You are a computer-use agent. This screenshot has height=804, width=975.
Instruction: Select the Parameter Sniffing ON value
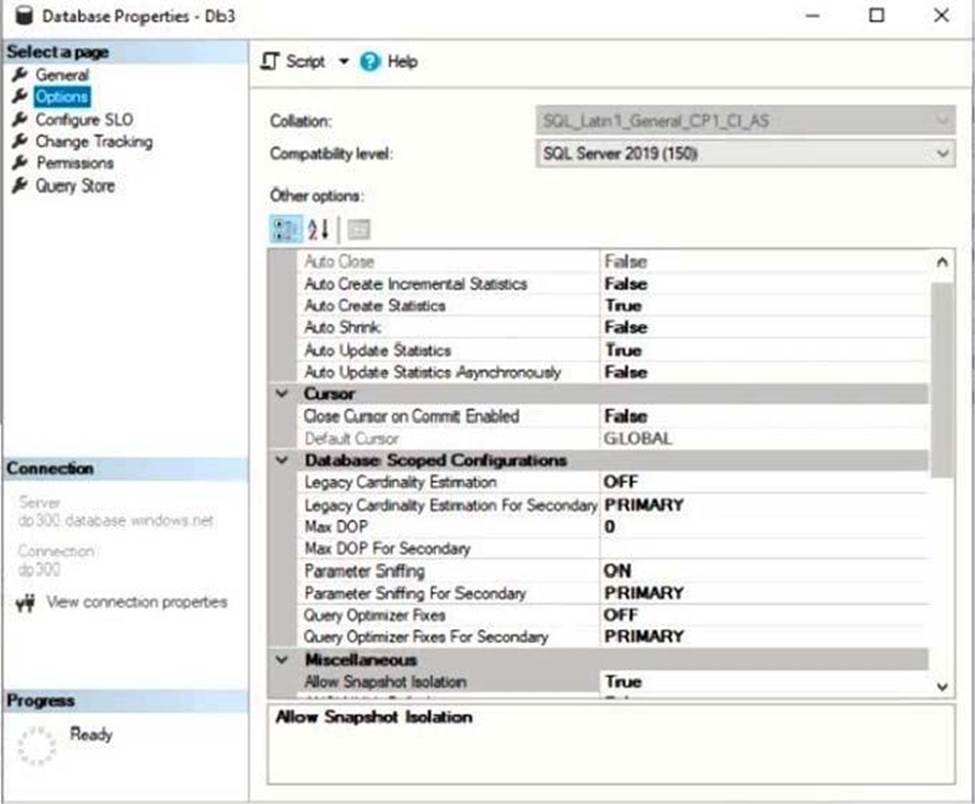pyautogui.click(x=618, y=571)
